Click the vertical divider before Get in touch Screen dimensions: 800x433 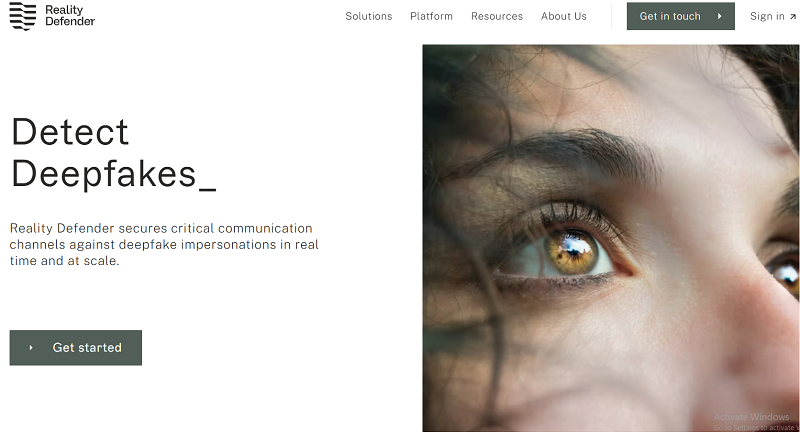pyautogui.click(x=611, y=16)
